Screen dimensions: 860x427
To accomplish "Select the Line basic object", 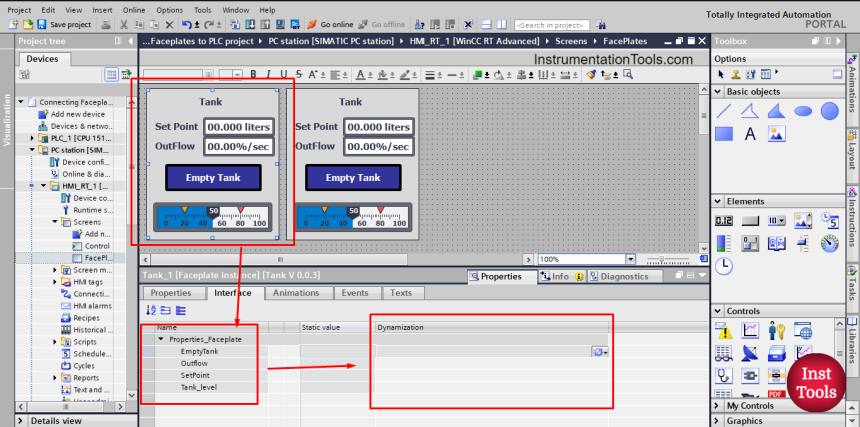I will point(724,111).
